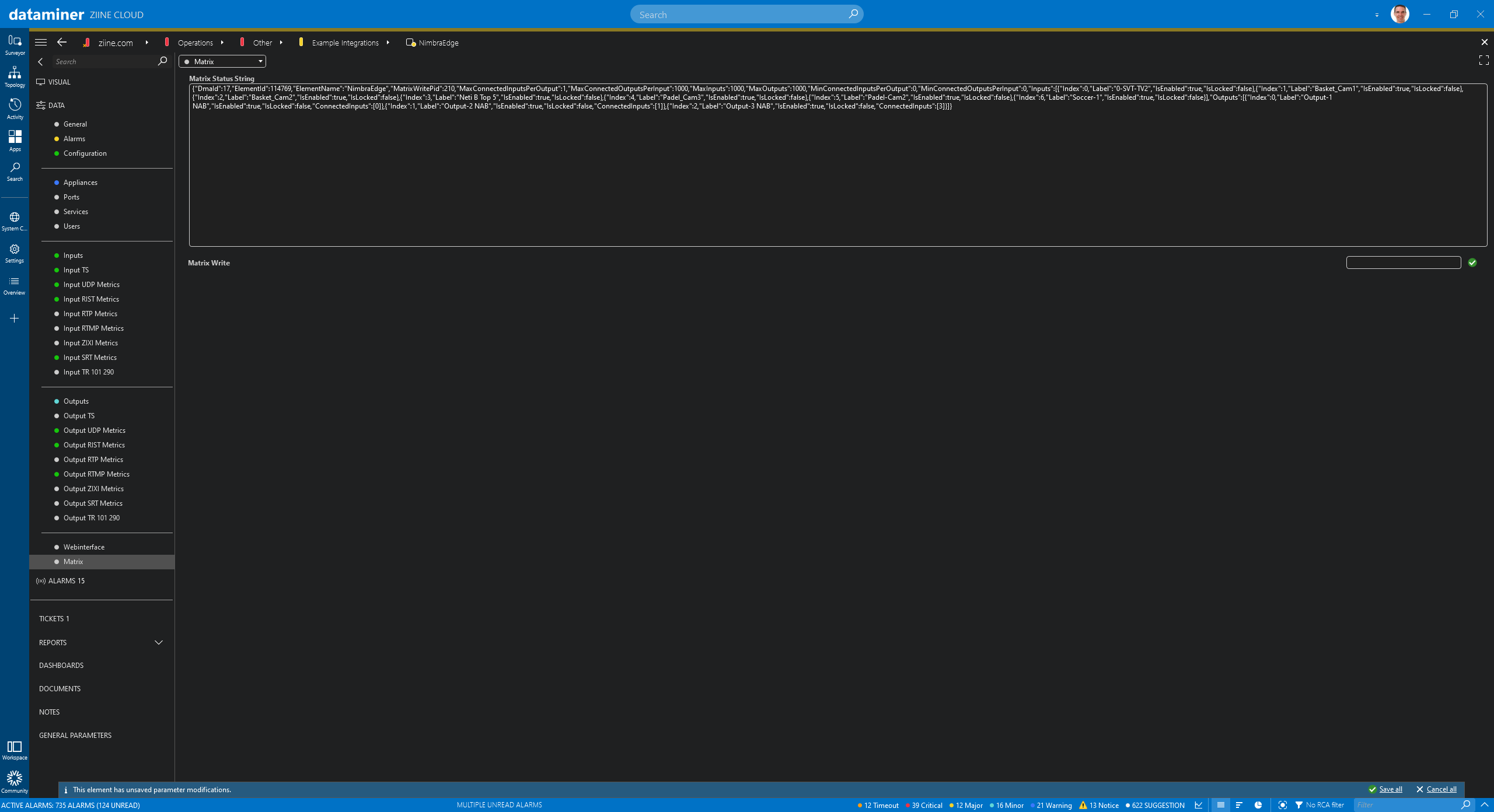Screen dimensions: 1494x812
Task: Expand Other breadcrumb arrow
Action: (x=281, y=43)
